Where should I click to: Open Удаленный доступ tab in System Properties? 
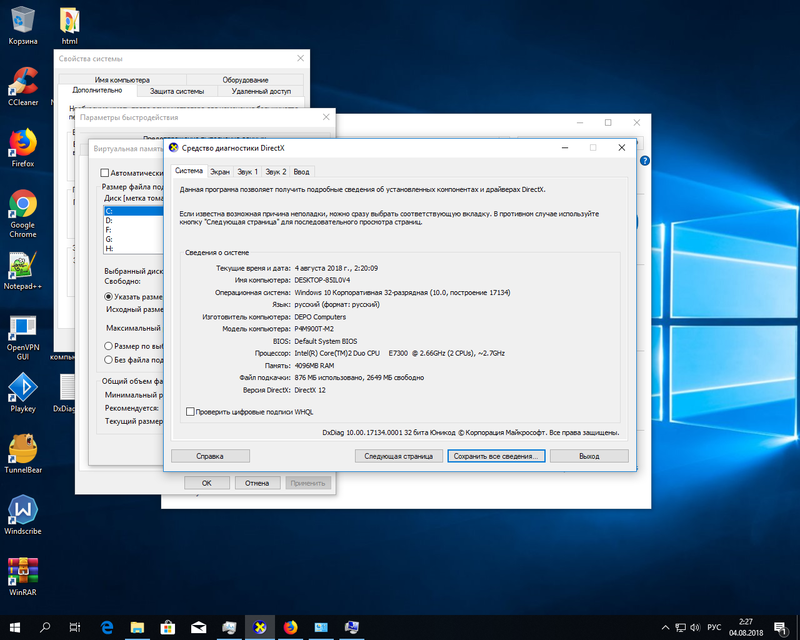261,91
